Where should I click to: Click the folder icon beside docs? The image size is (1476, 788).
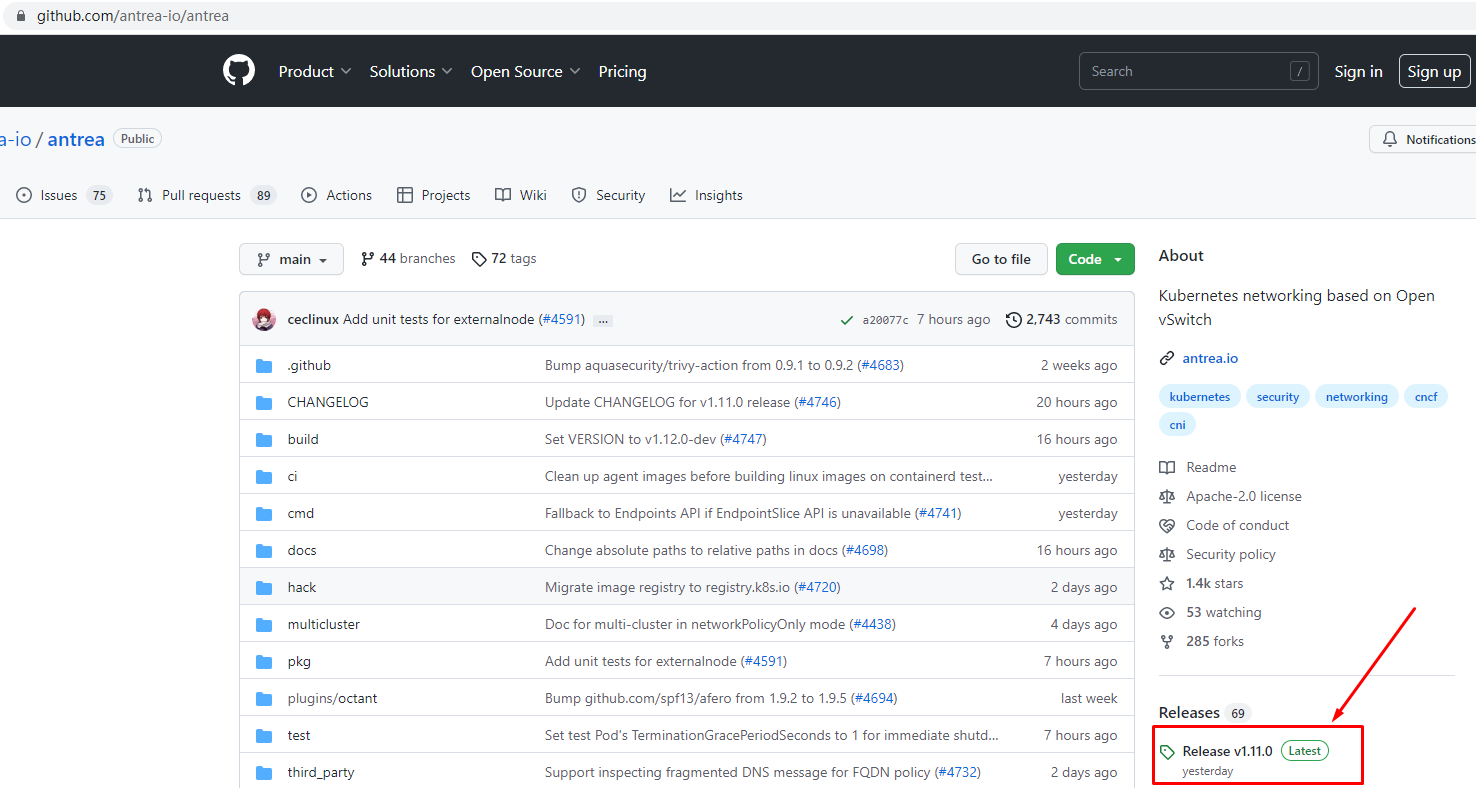pyautogui.click(x=264, y=551)
